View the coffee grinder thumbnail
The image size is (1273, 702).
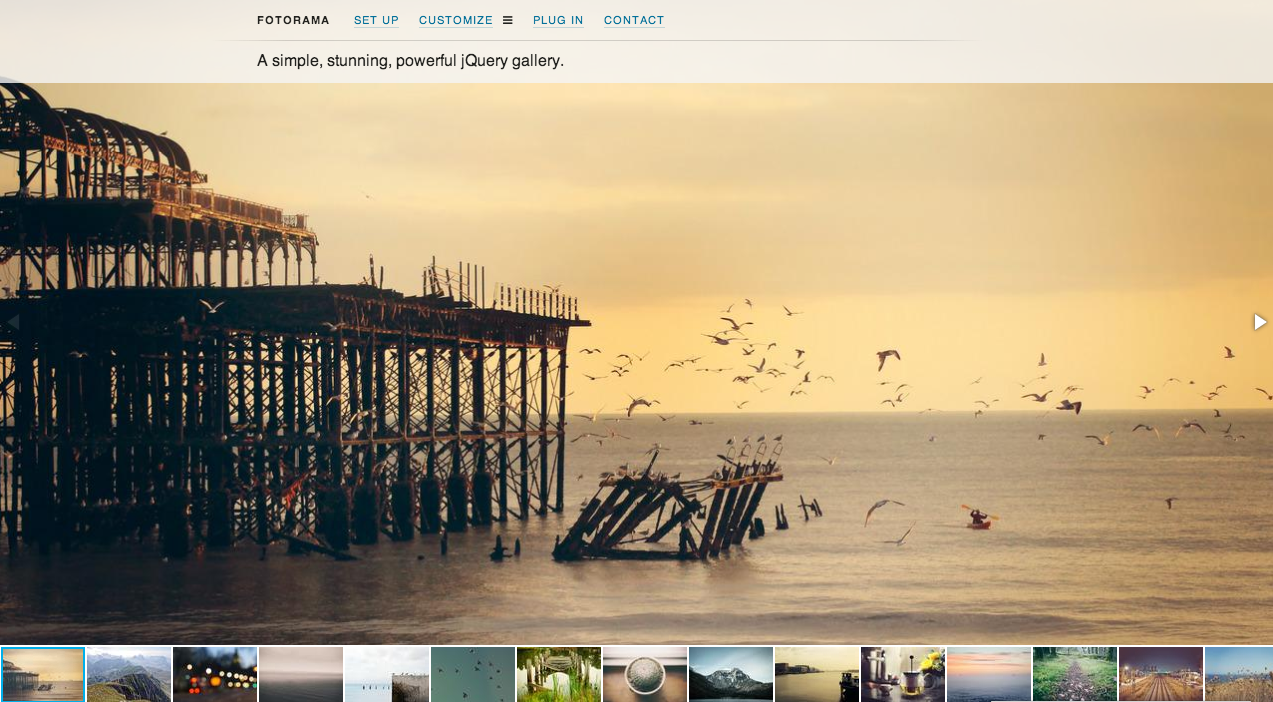point(903,673)
